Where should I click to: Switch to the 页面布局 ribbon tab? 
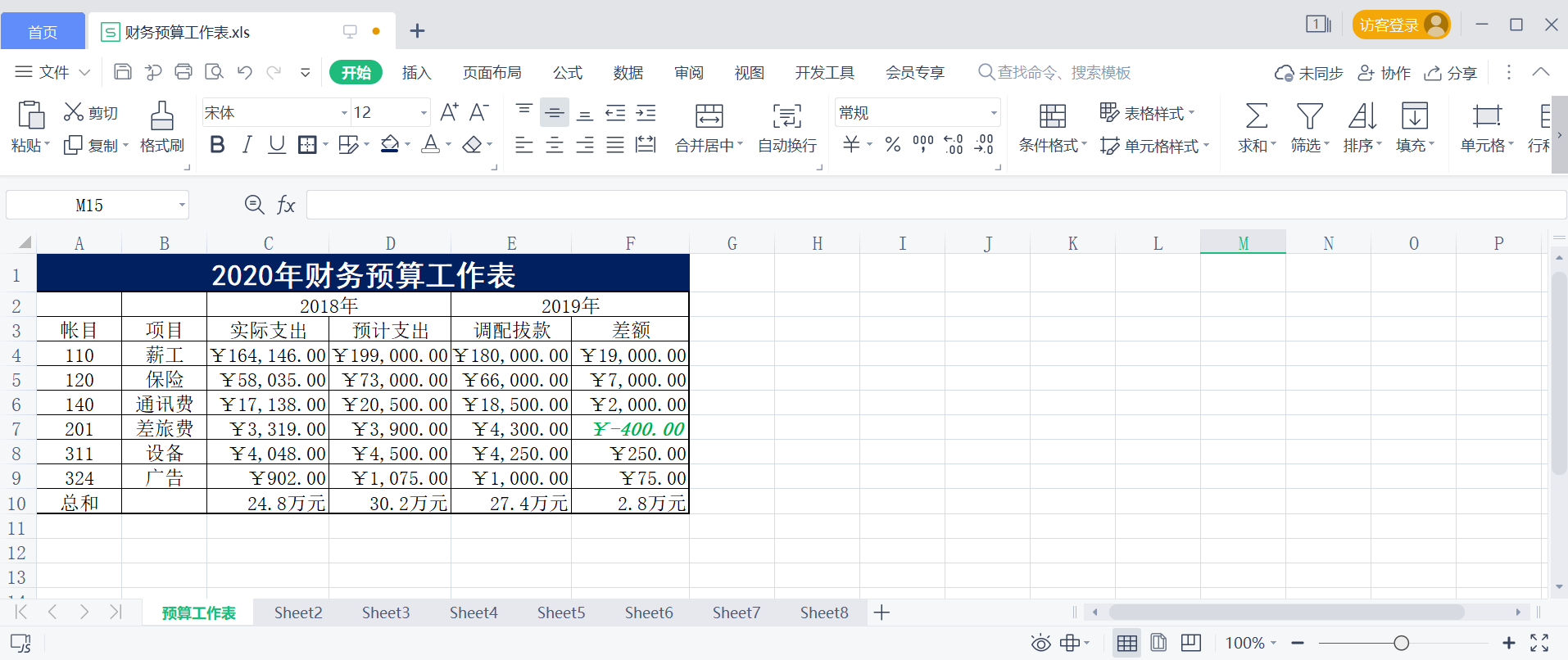tap(492, 73)
